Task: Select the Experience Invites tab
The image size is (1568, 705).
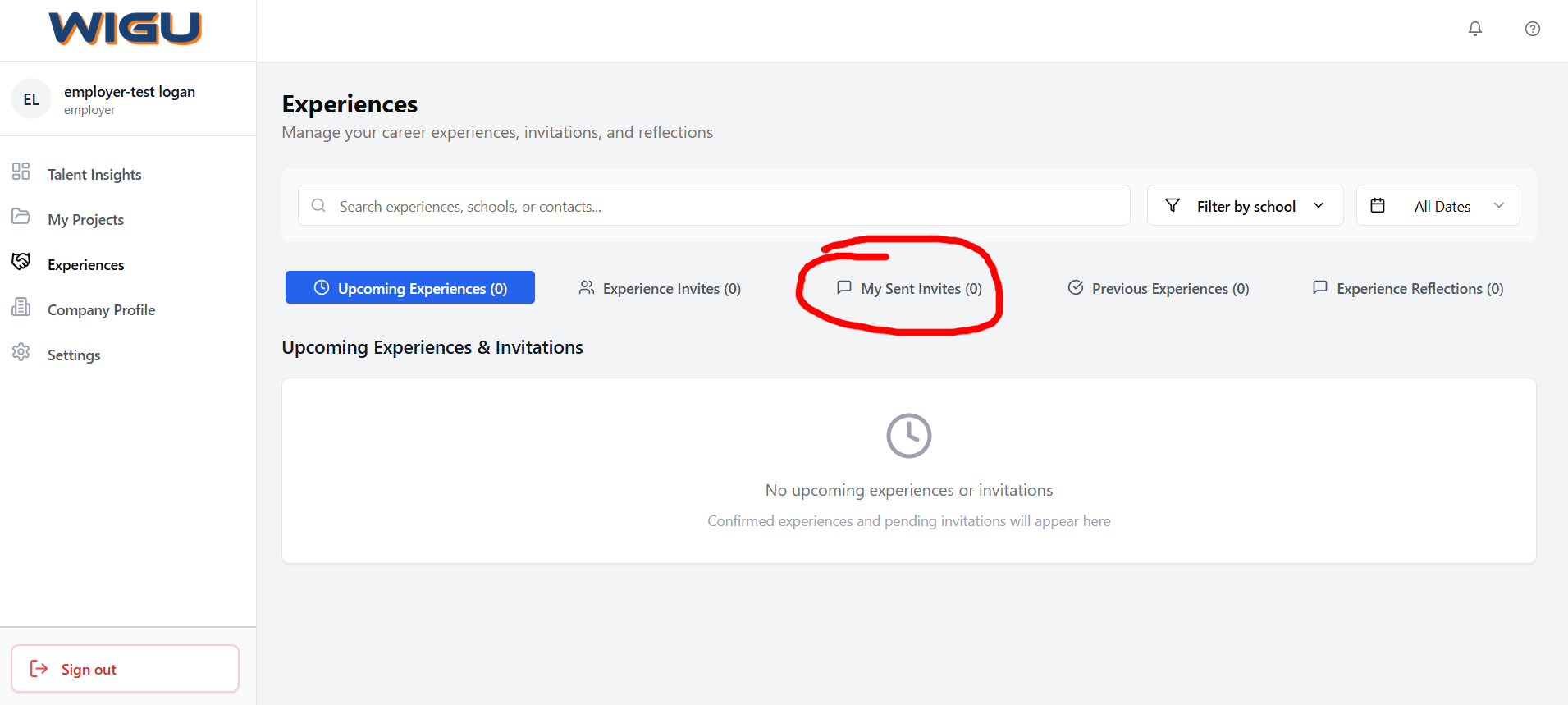Action: point(660,288)
